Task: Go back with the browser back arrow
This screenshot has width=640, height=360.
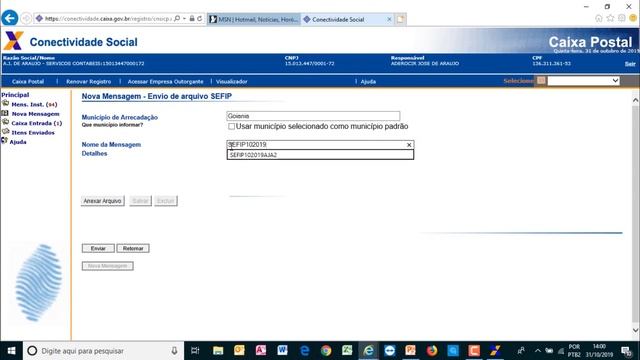Action: coord(9,18)
